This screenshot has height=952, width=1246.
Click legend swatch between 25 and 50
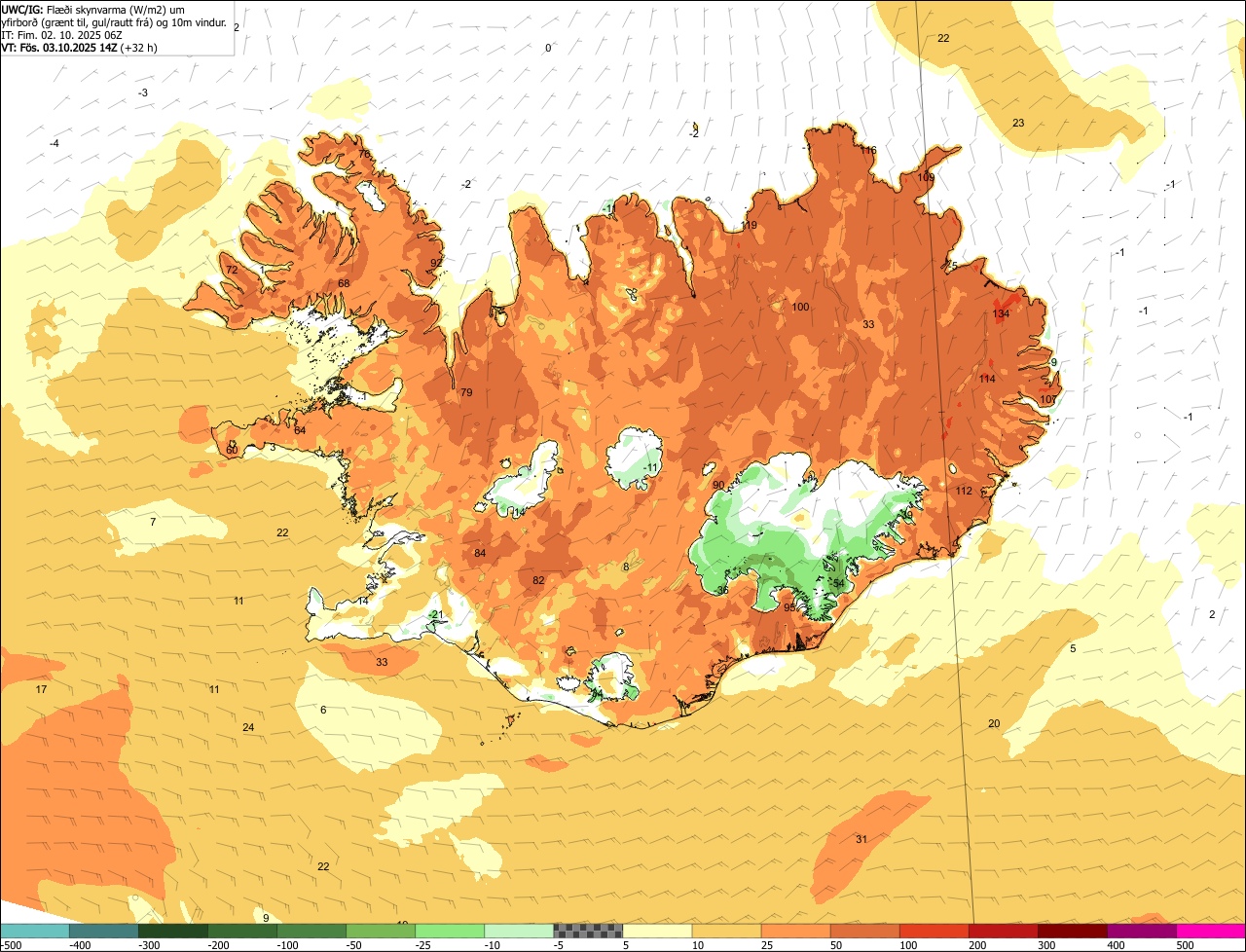(x=795, y=931)
